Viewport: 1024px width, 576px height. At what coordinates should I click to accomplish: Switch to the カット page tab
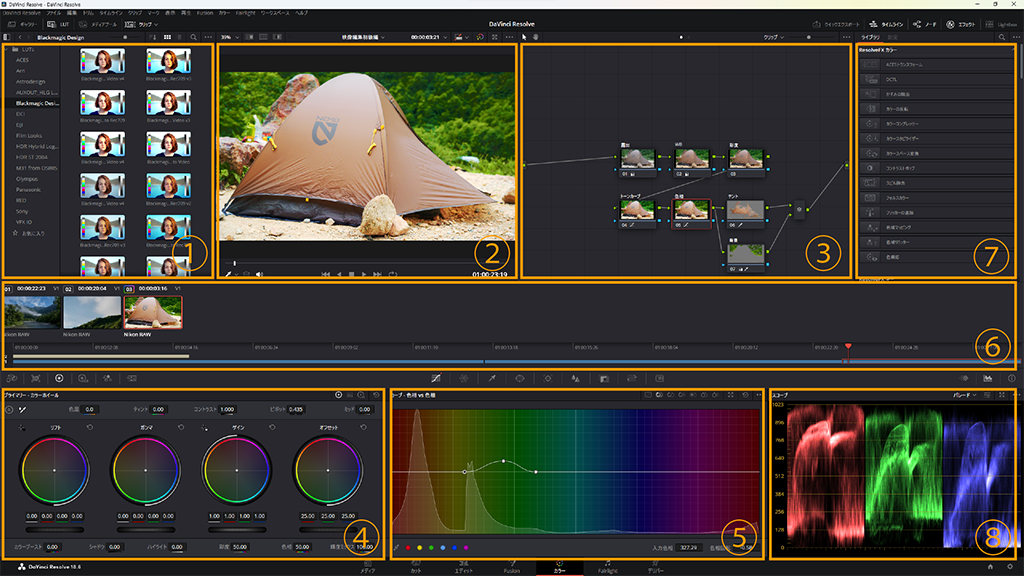pos(415,567)
